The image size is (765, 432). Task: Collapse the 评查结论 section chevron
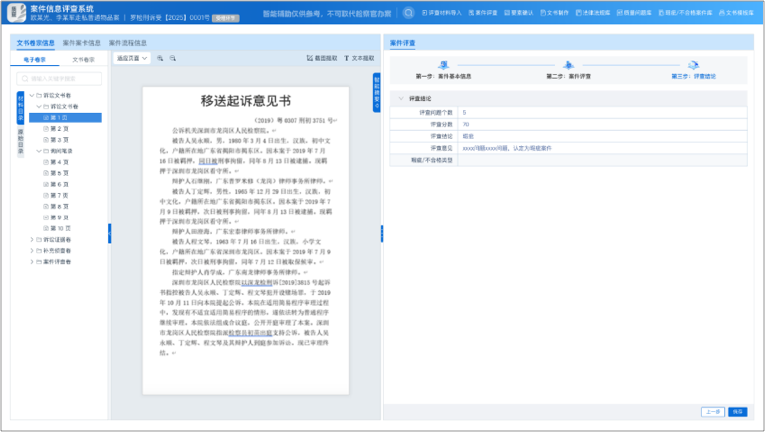[x=401, y=99]
